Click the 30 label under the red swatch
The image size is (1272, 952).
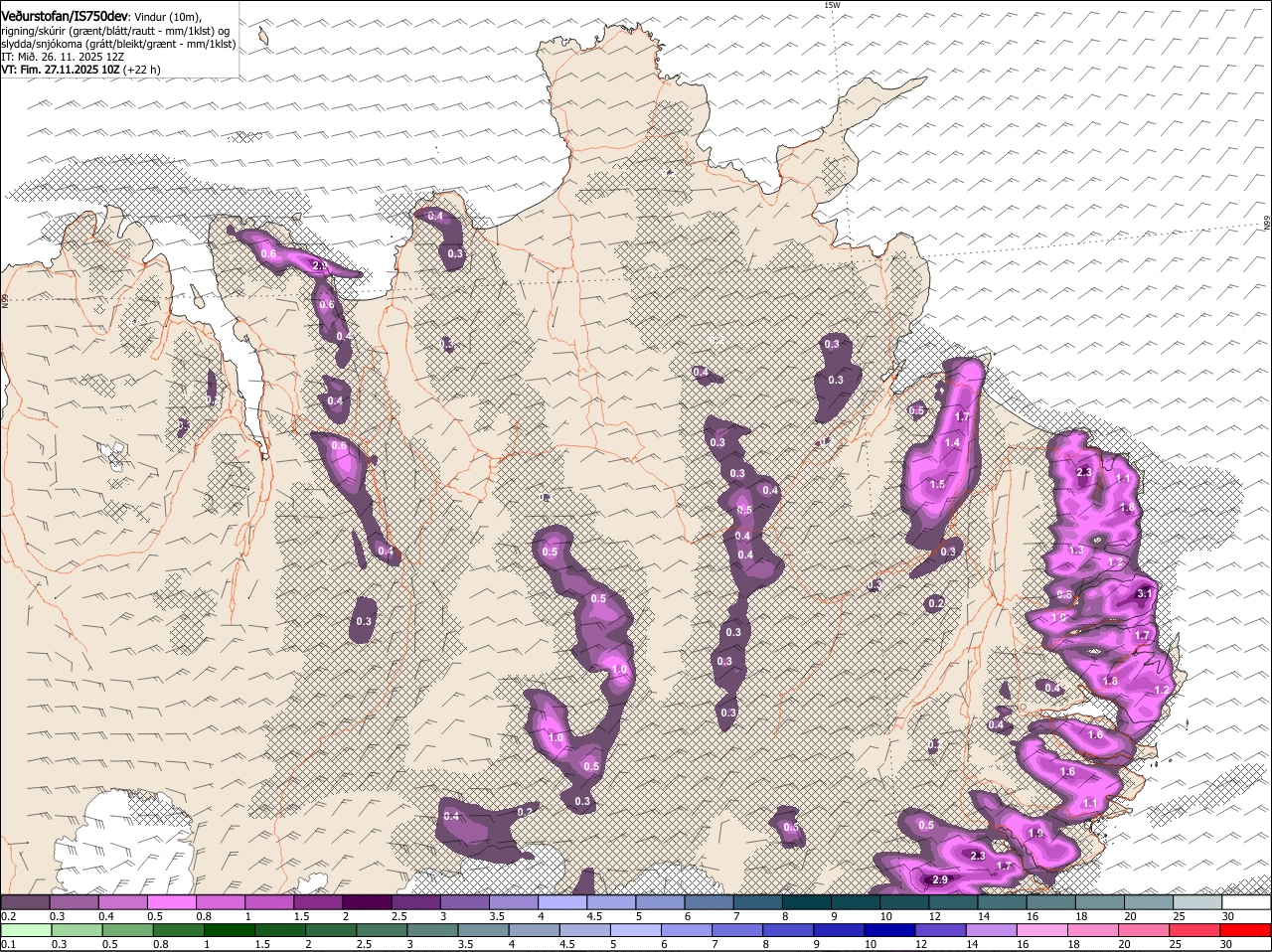(x=1226, y=944)
